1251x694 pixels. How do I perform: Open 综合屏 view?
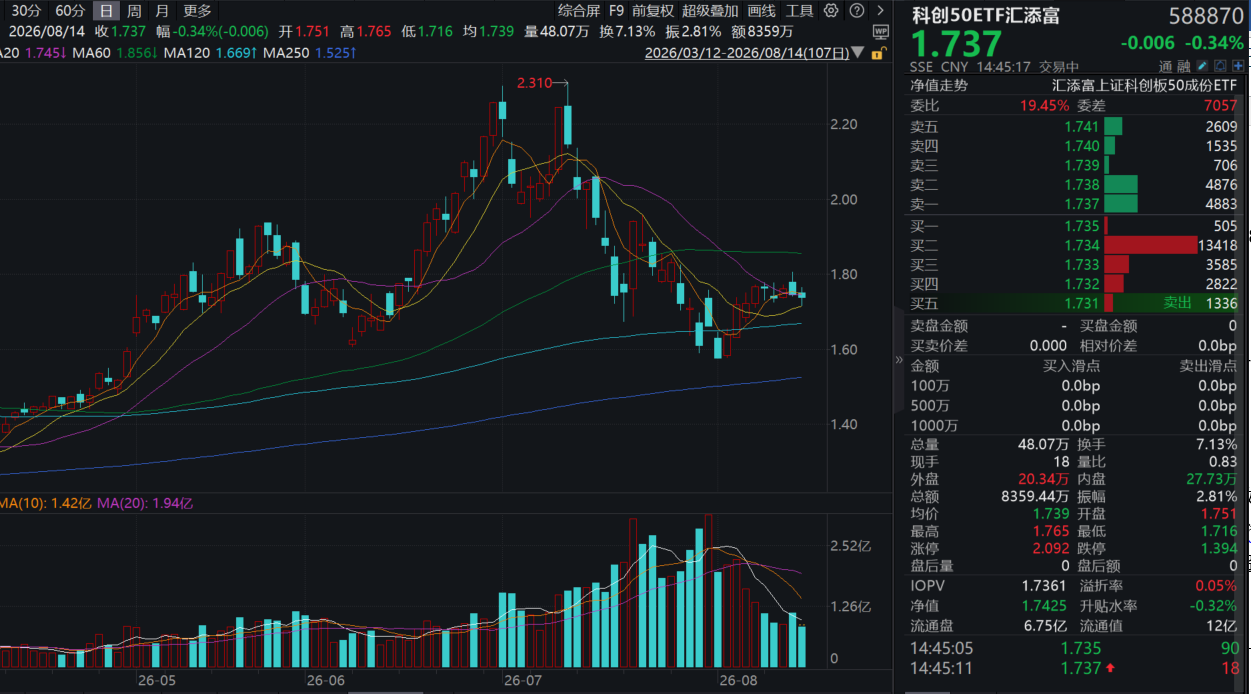[x=579, y=11]
